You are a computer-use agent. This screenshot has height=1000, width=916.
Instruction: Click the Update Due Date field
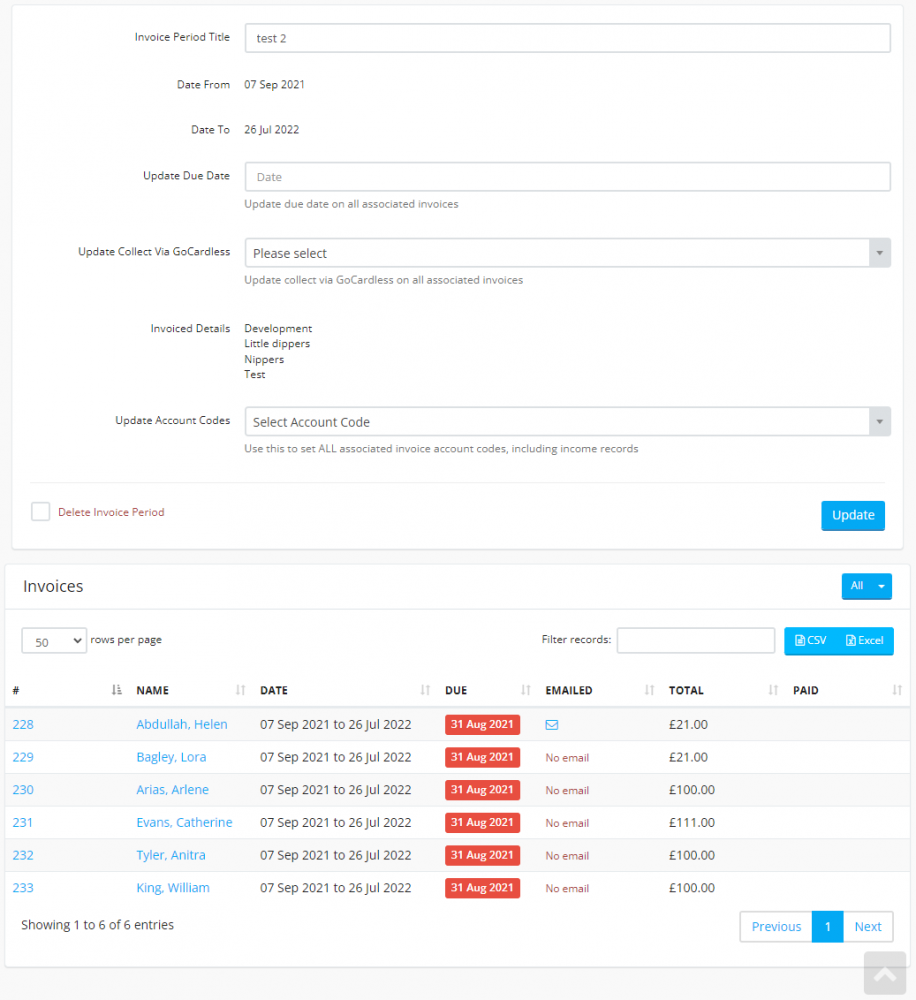click(566, 176)
